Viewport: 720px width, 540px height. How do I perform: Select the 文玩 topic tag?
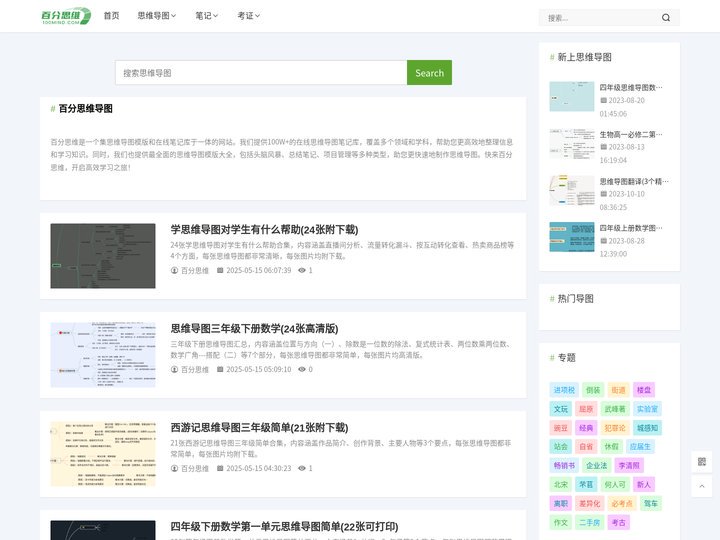pos(560,409)
